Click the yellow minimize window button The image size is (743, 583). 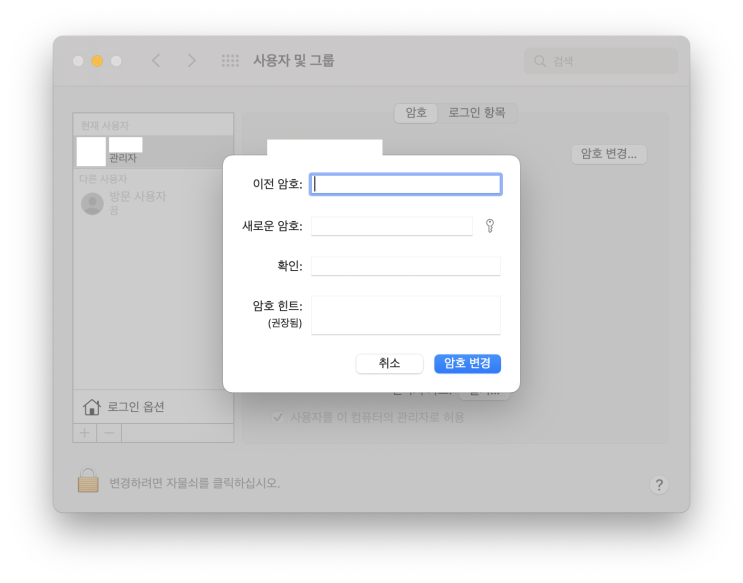(97, 61)
